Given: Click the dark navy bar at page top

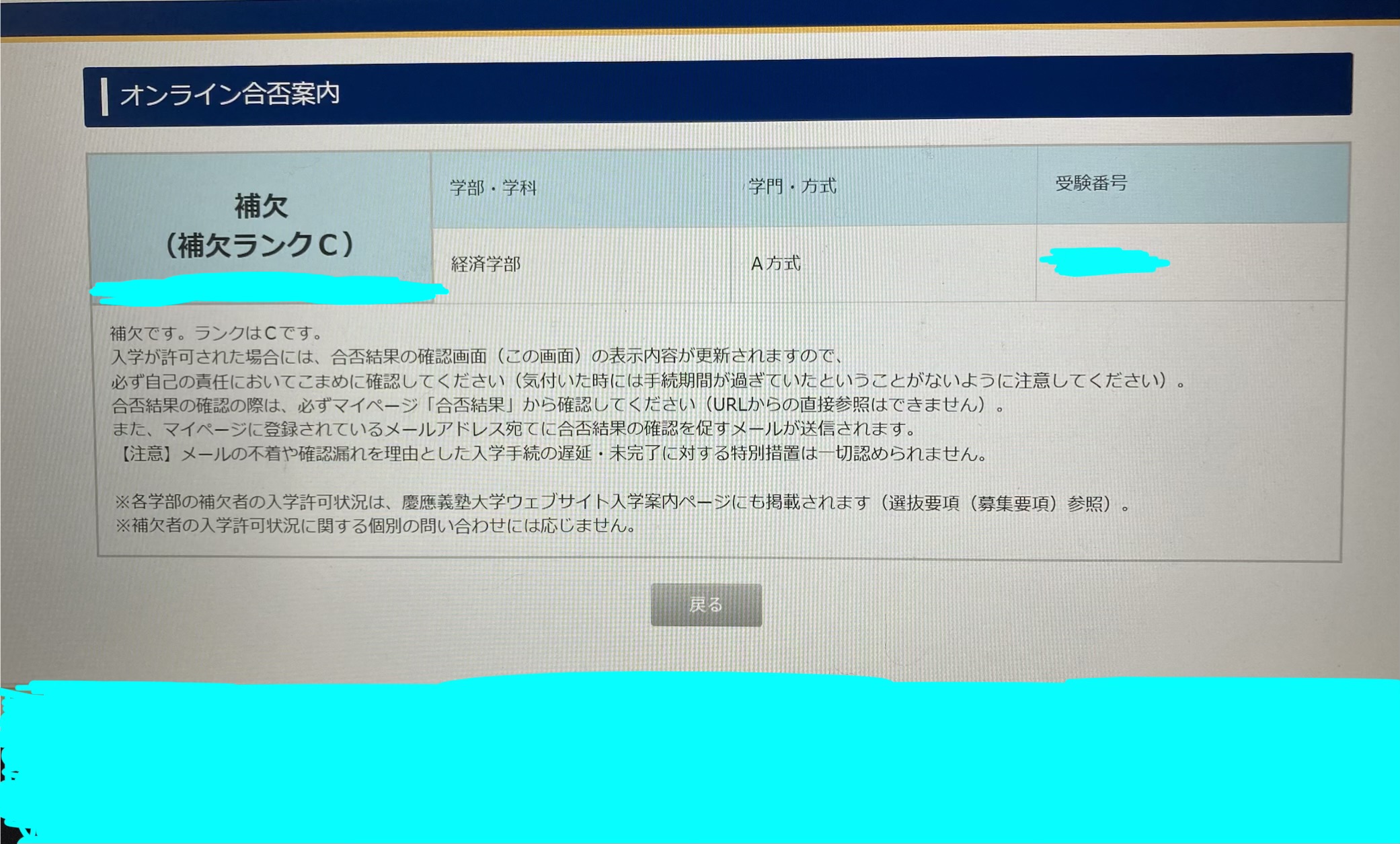Looking at the screenshot, I should point(699,13).
